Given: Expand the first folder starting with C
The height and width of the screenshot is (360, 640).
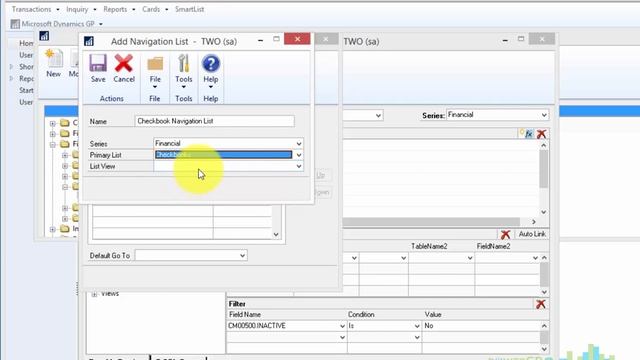Looking at the screenshot, I should 53,123.
